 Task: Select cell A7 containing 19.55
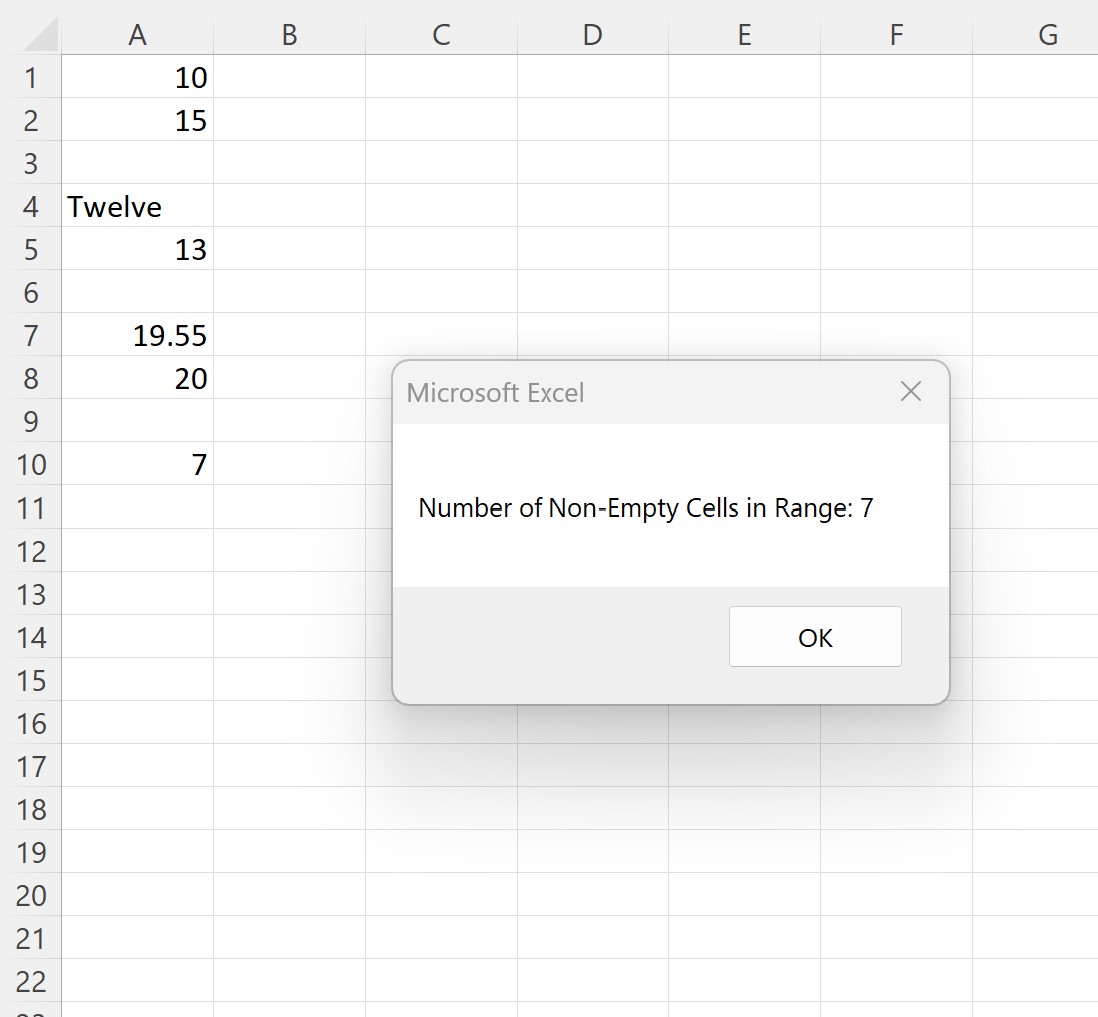point(137,335)
